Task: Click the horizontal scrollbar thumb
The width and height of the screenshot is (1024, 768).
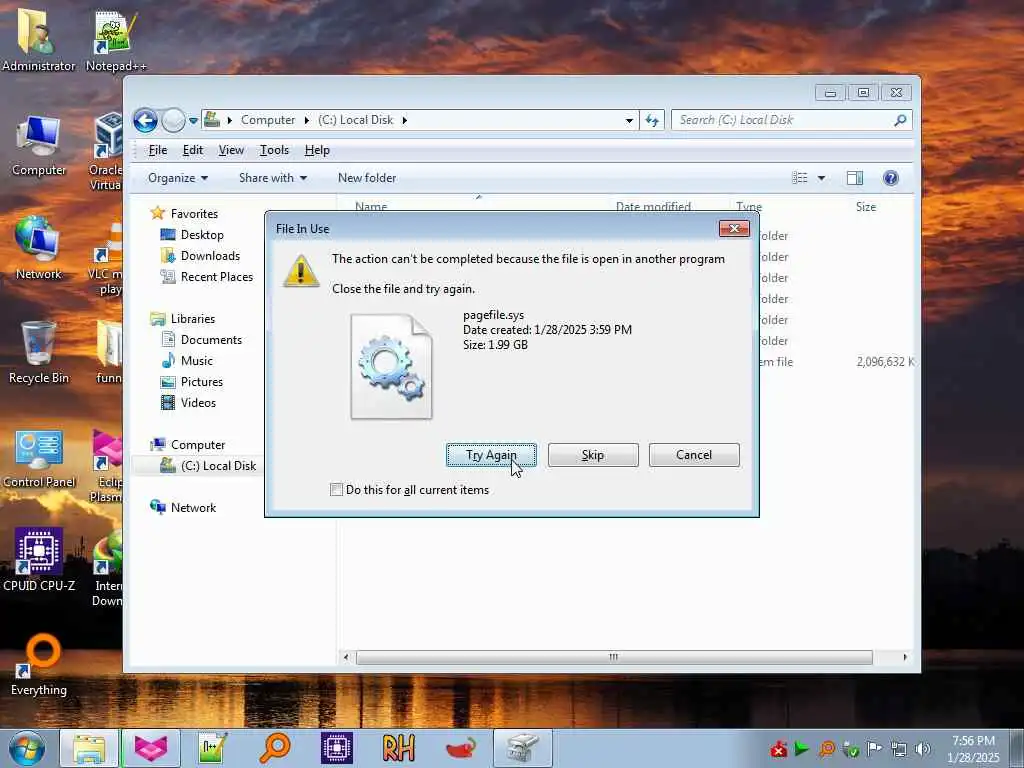Action: click(614, 657)
